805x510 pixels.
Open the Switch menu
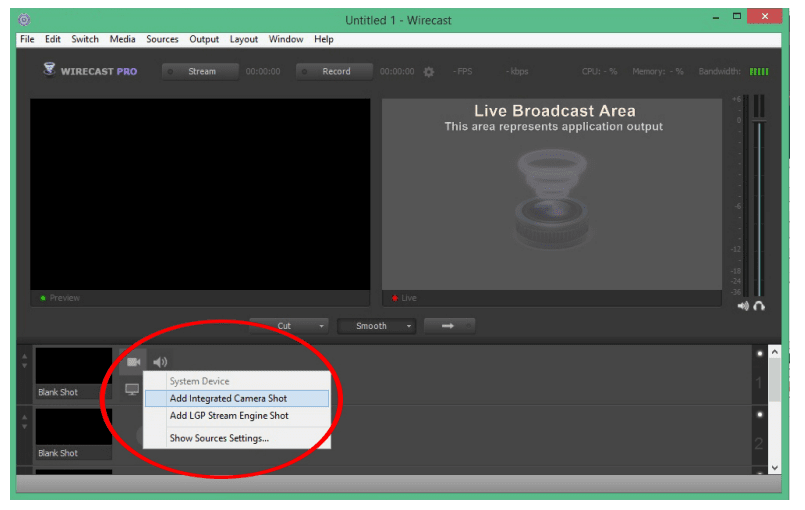coord(85,39)
